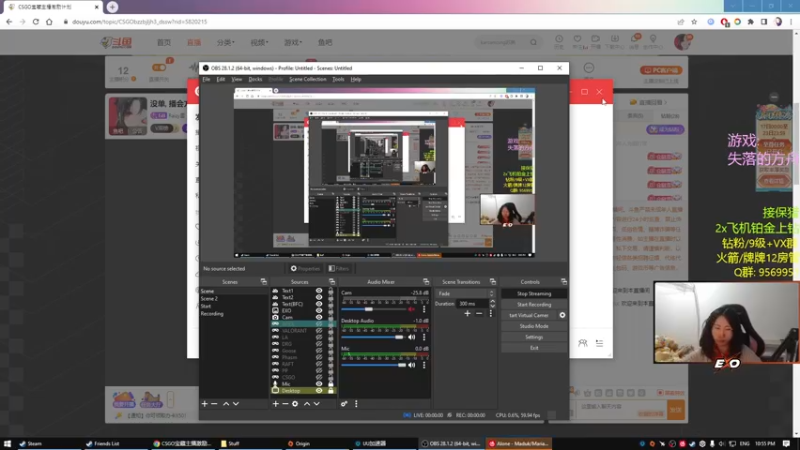
Task: Open the Help menu in OBS
Action: pos(356,79)
